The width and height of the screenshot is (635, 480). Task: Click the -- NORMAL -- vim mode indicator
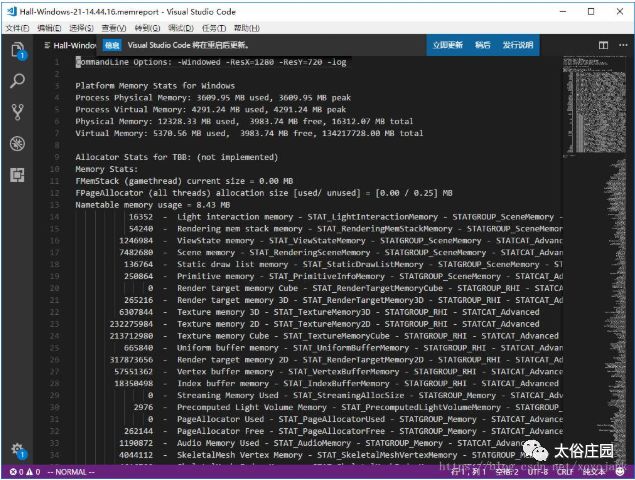71,472
